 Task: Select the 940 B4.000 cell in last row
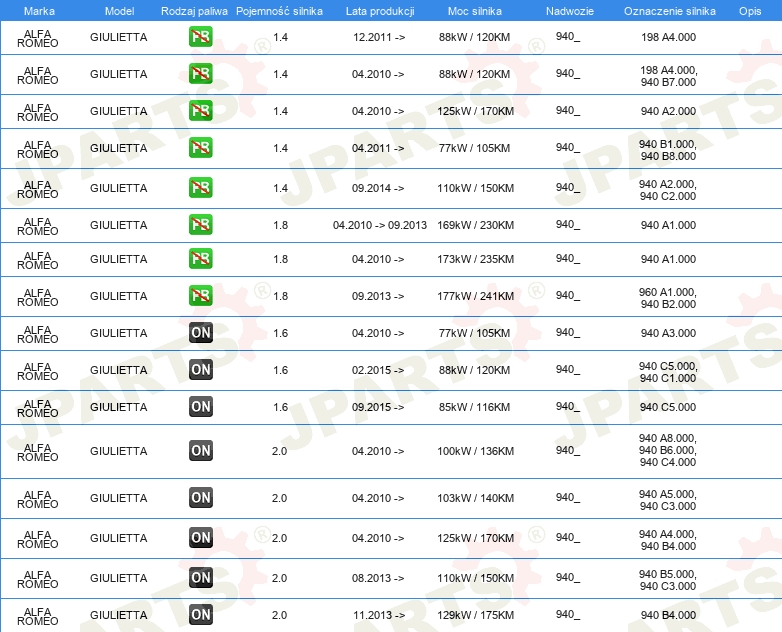point(668,615)
